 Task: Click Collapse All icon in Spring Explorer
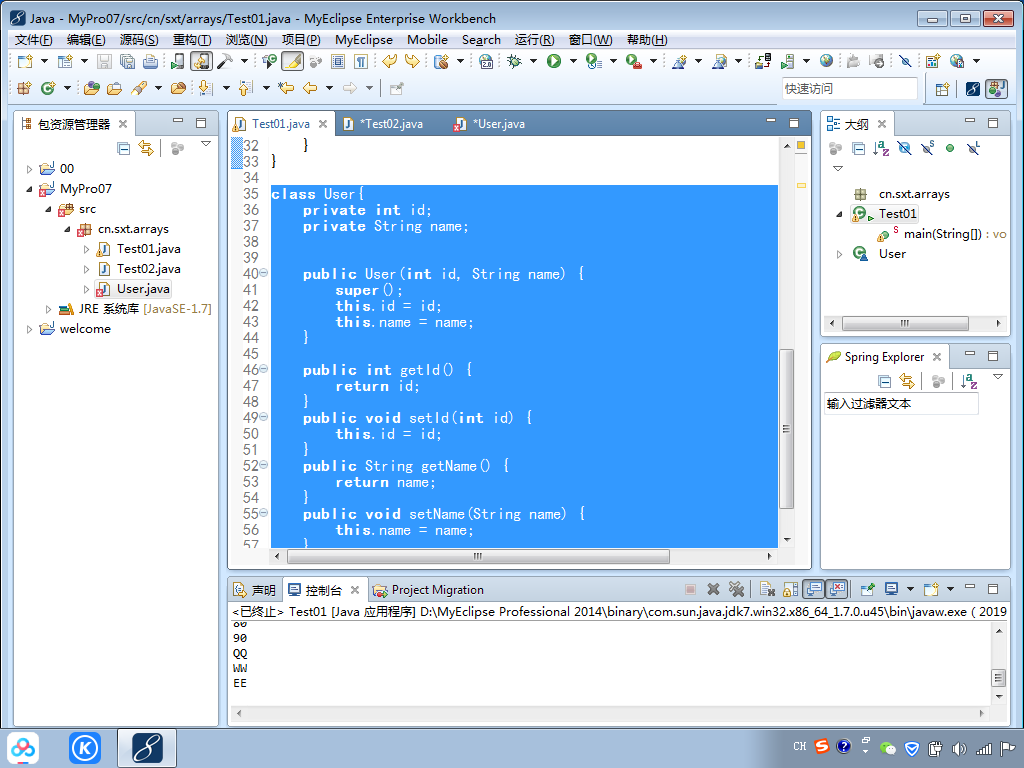[x=884, y=381]
